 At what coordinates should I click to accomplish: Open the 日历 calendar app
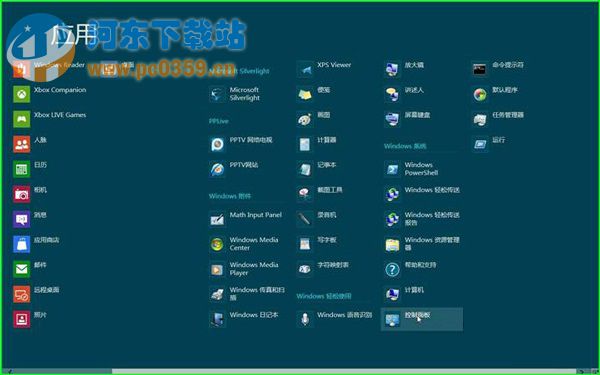point(30,169)
